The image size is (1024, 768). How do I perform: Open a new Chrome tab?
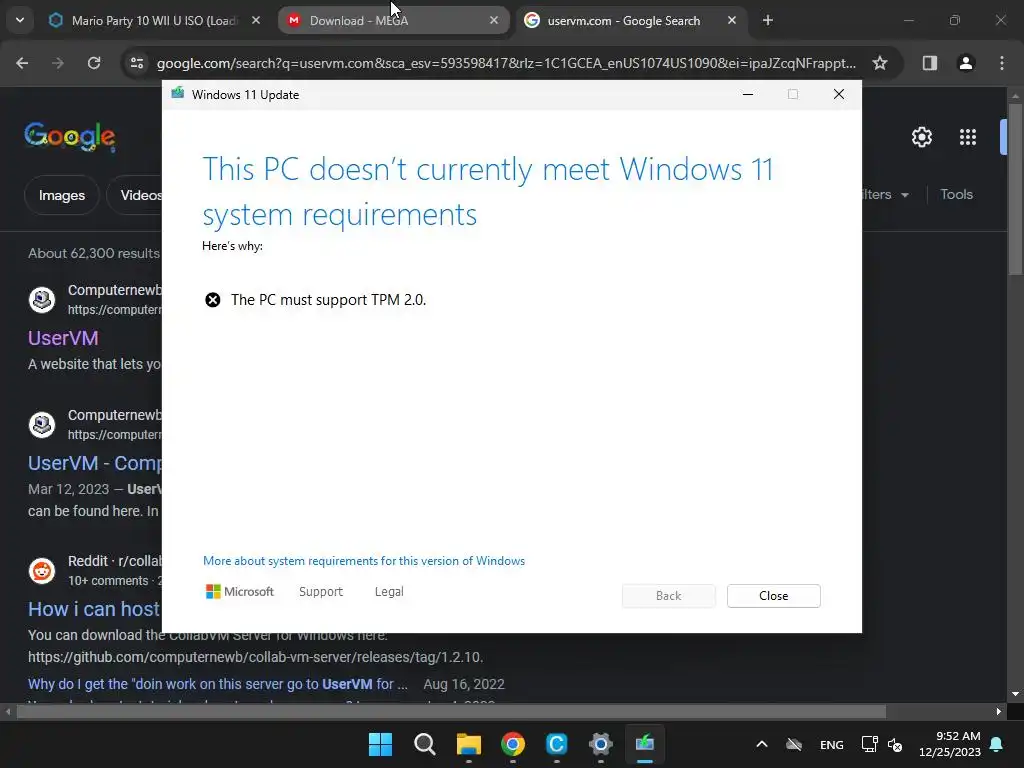768,21
